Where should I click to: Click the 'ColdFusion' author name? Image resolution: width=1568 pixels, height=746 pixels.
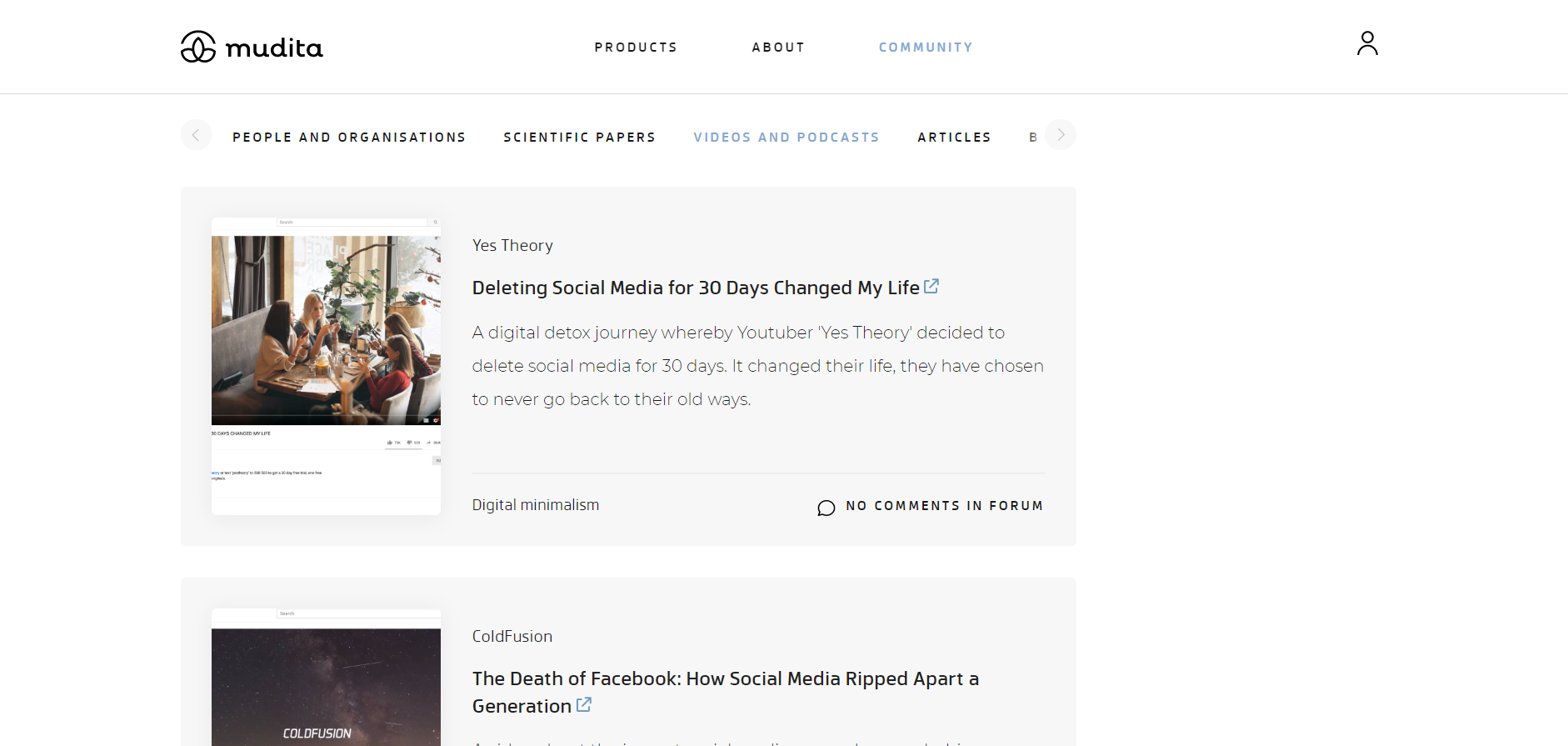[x=512, y=636]
